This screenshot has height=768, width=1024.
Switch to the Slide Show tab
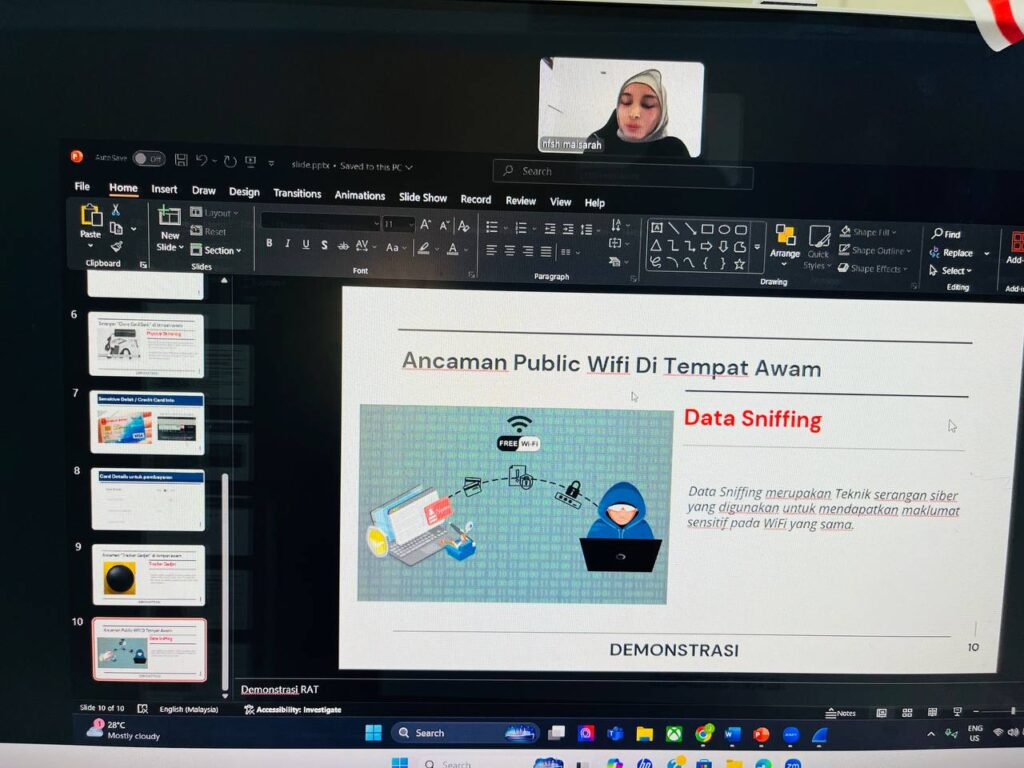tap(423, 198)
